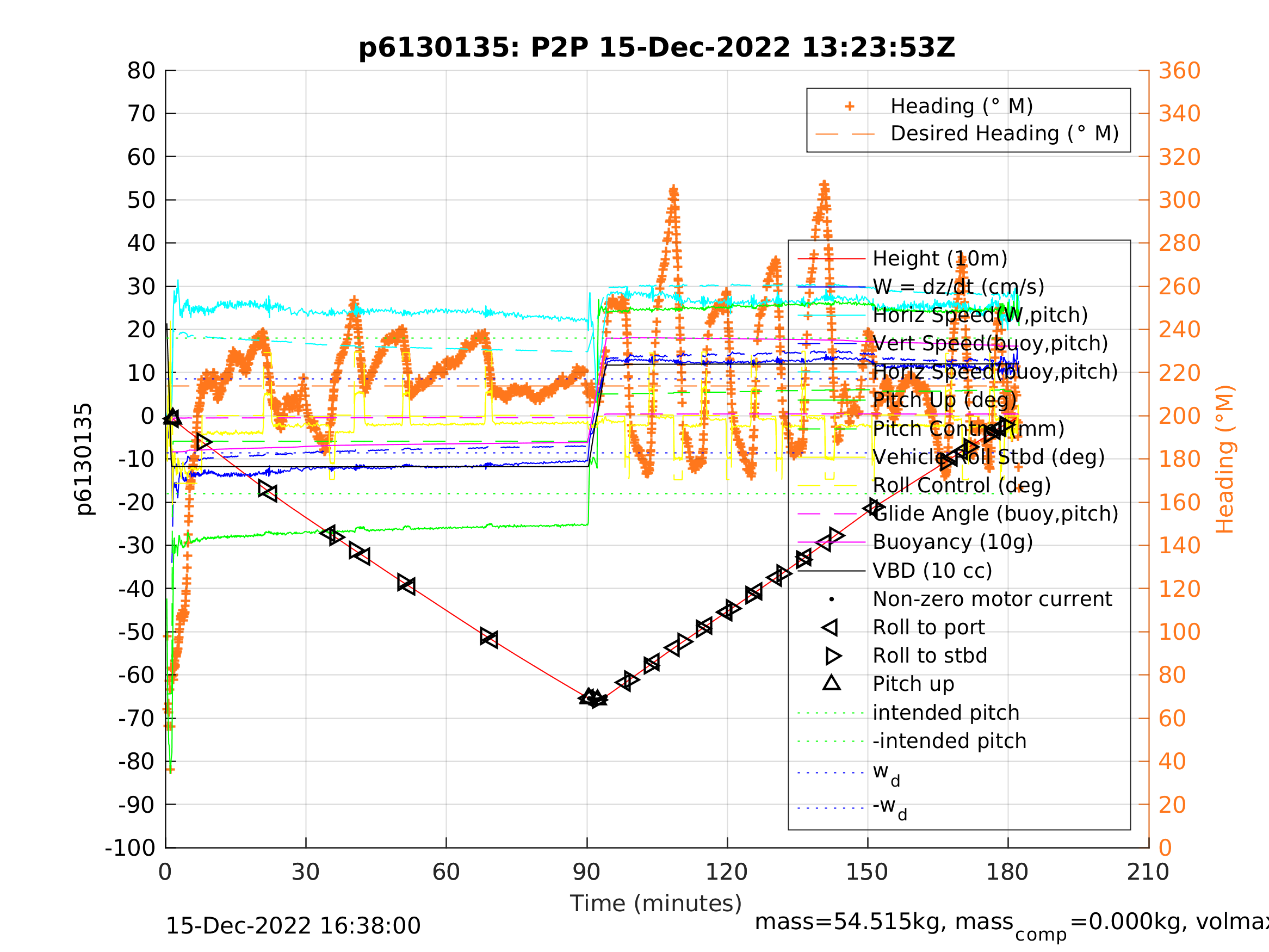Click the pitch-up triangle at time zero

tap(172, 418)
